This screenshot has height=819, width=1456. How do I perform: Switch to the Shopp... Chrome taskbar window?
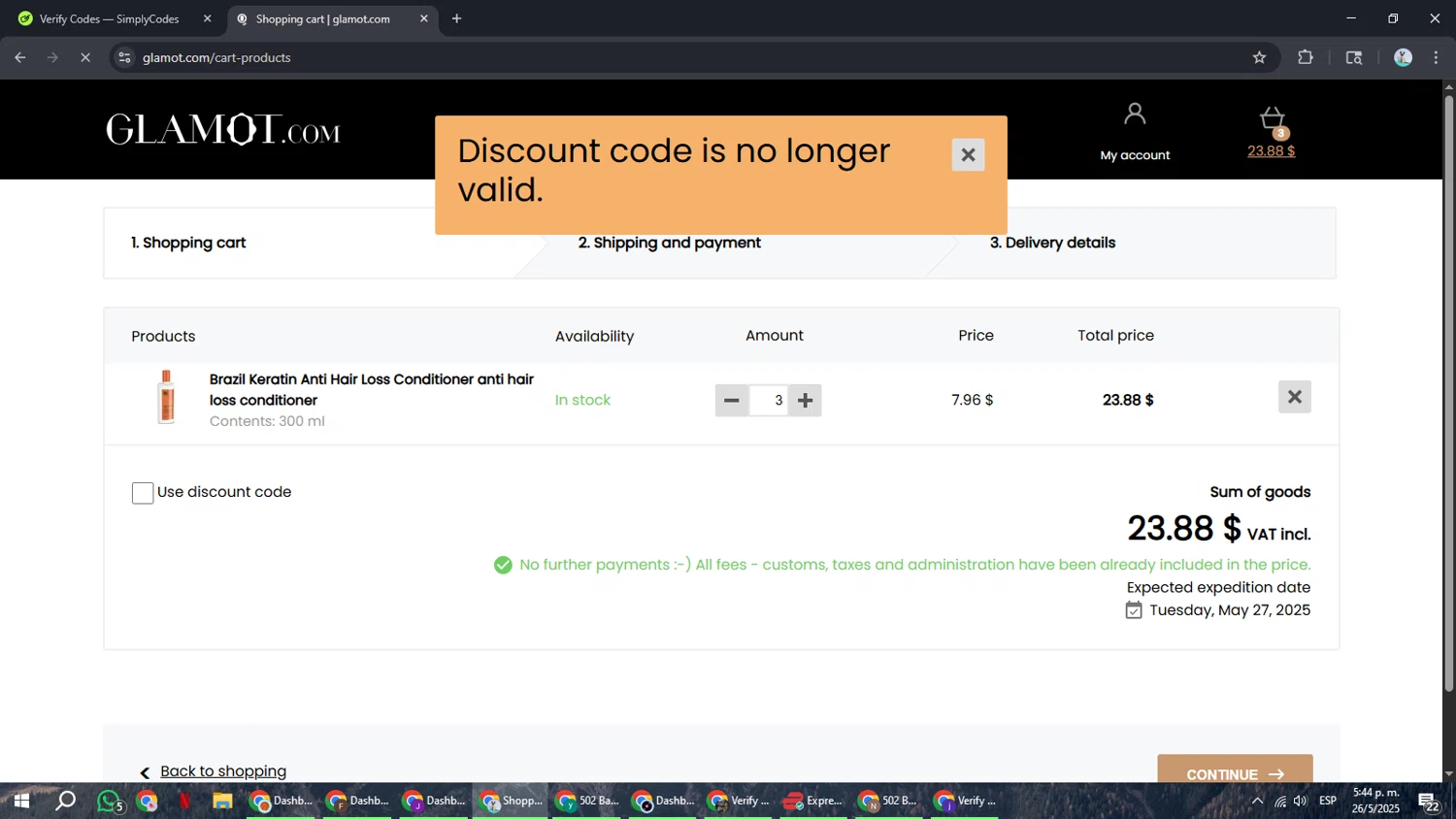[512, 801]
